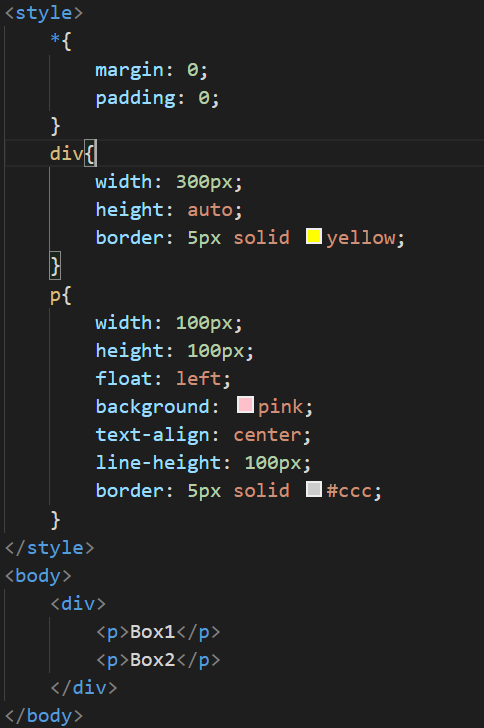Click the Box1 paragraph text
484x728 pixels.
(152, 632)
